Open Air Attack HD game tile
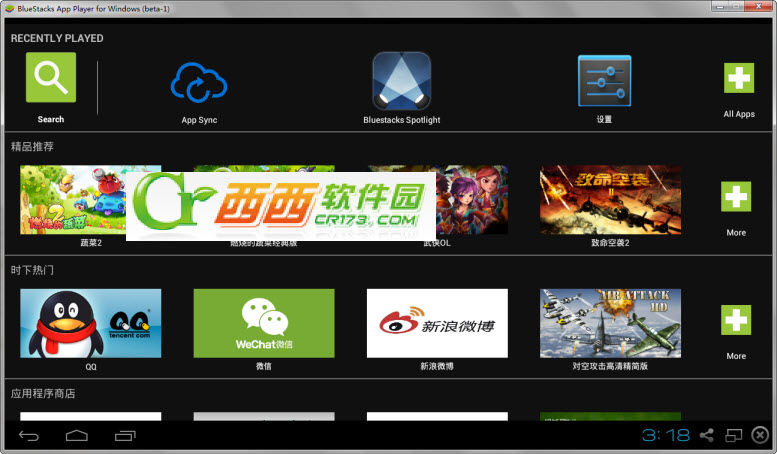This screenshot has height=454, width=777. pos(610,323)
